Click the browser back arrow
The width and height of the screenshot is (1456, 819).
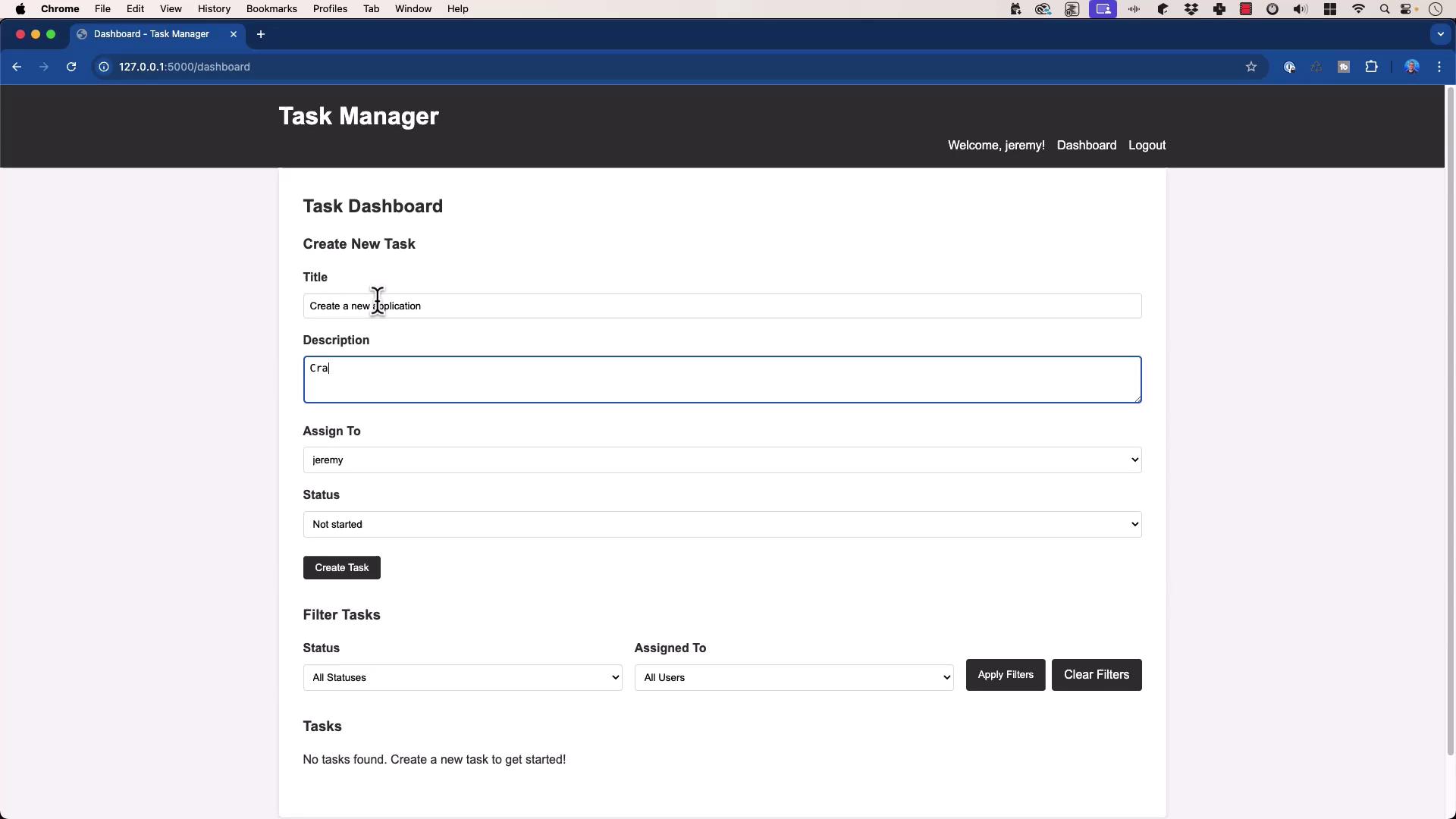(17, 67)
